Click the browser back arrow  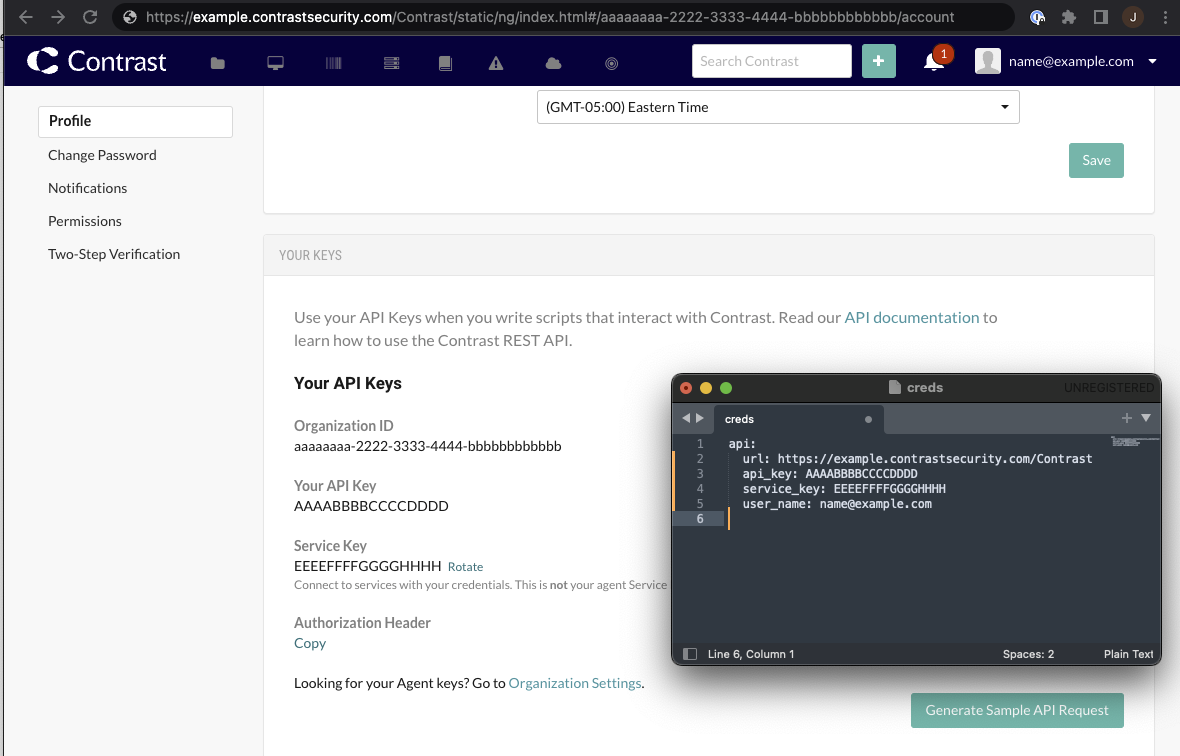pyautogui.click(x=26, y=17)
